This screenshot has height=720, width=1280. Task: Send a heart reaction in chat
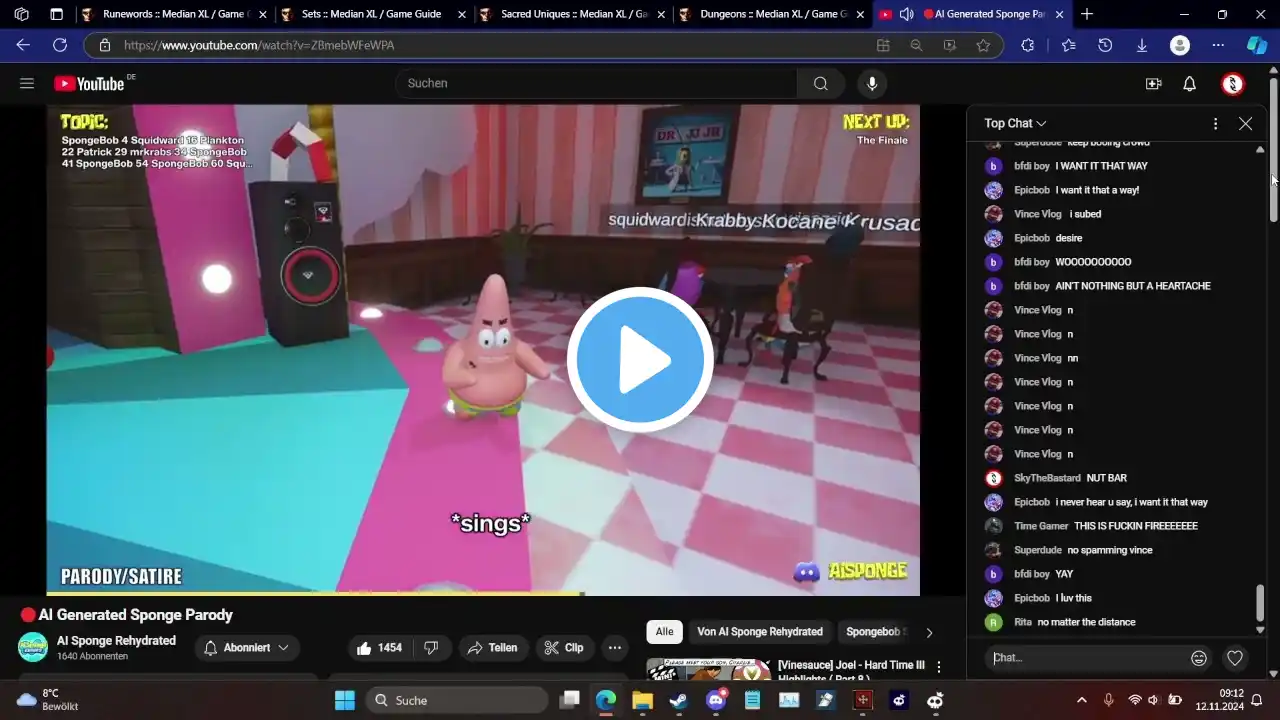pyautogui.click(x=1235, y=658)
